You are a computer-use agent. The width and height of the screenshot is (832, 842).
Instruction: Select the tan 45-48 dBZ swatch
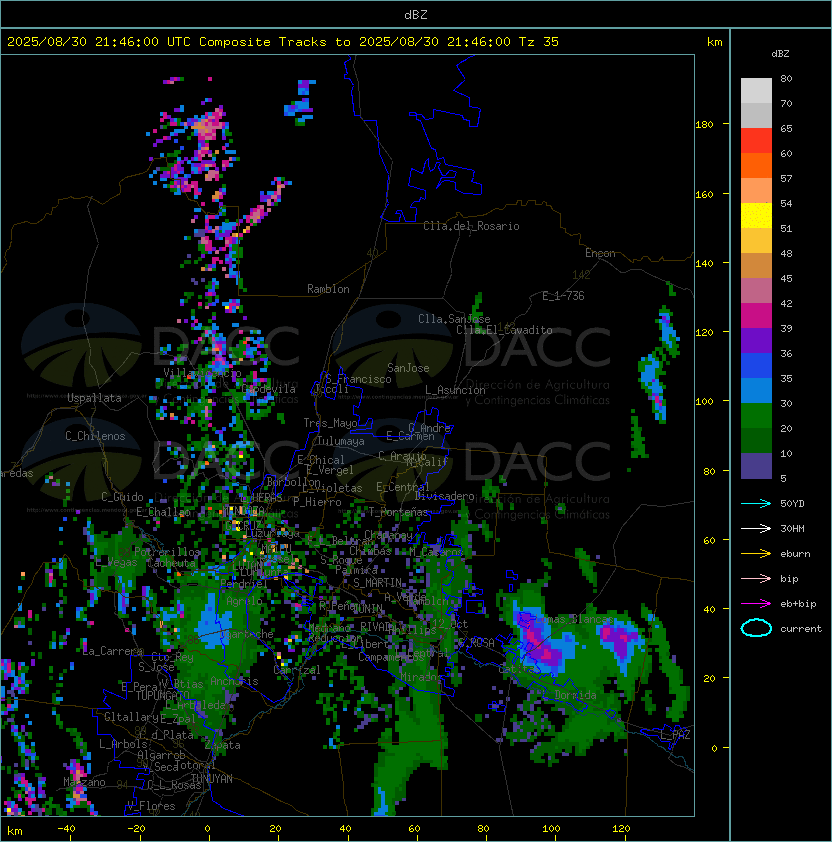[756, 266]
